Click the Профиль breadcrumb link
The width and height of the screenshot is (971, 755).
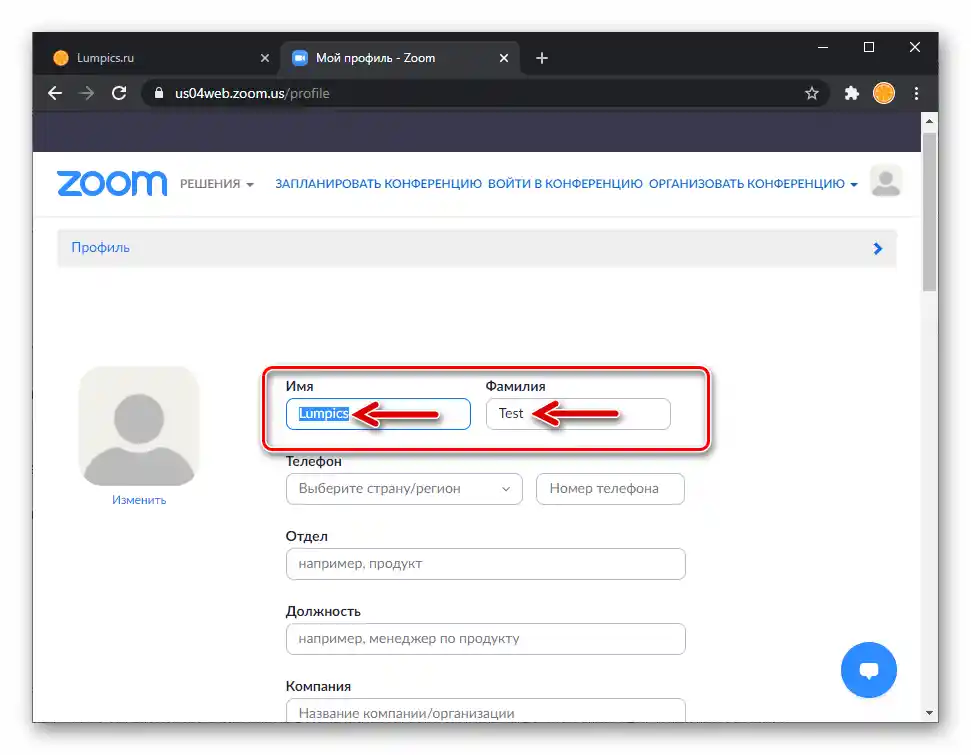click(100, 248)
